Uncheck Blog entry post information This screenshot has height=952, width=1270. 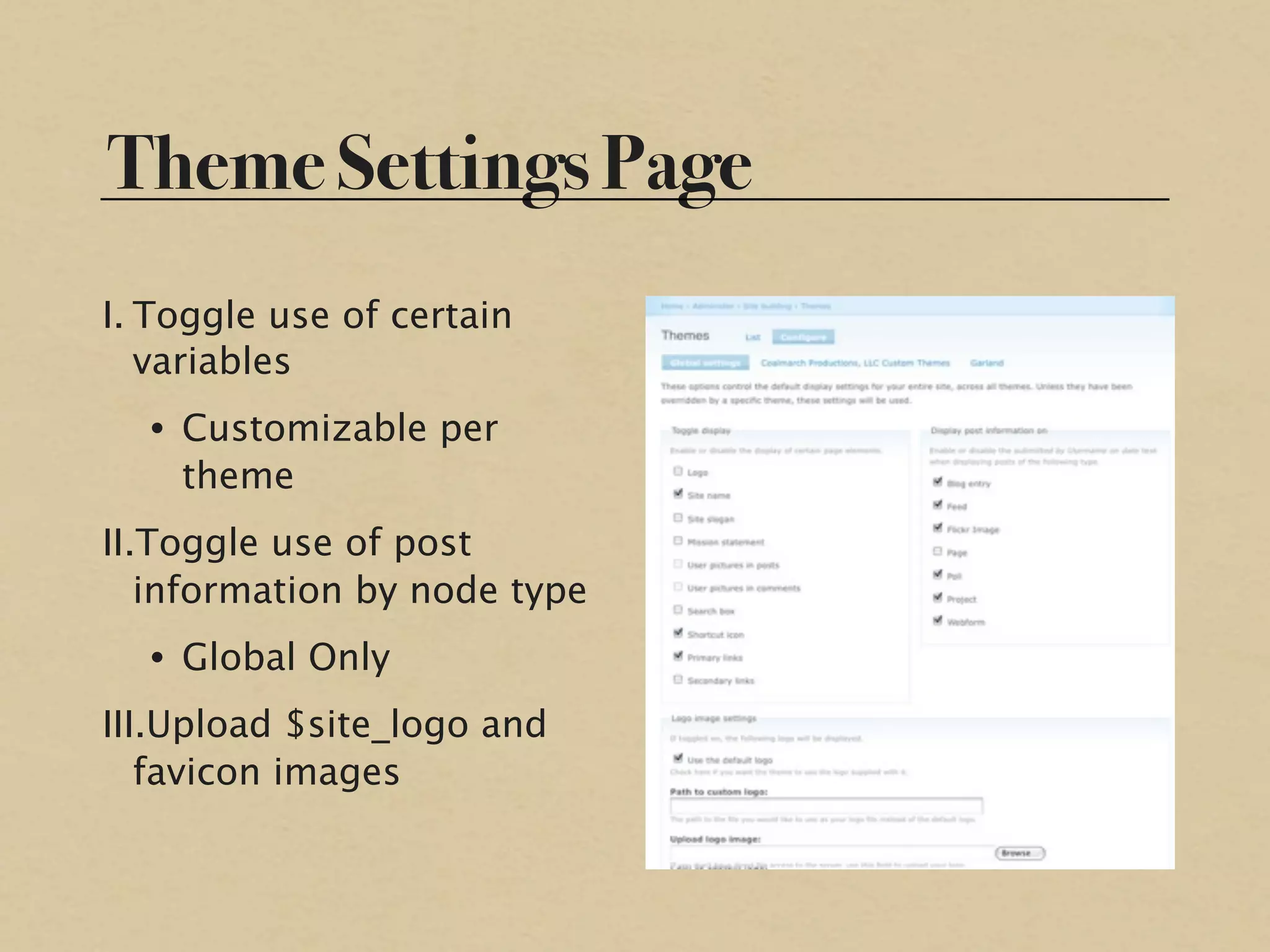coord(938,482)
